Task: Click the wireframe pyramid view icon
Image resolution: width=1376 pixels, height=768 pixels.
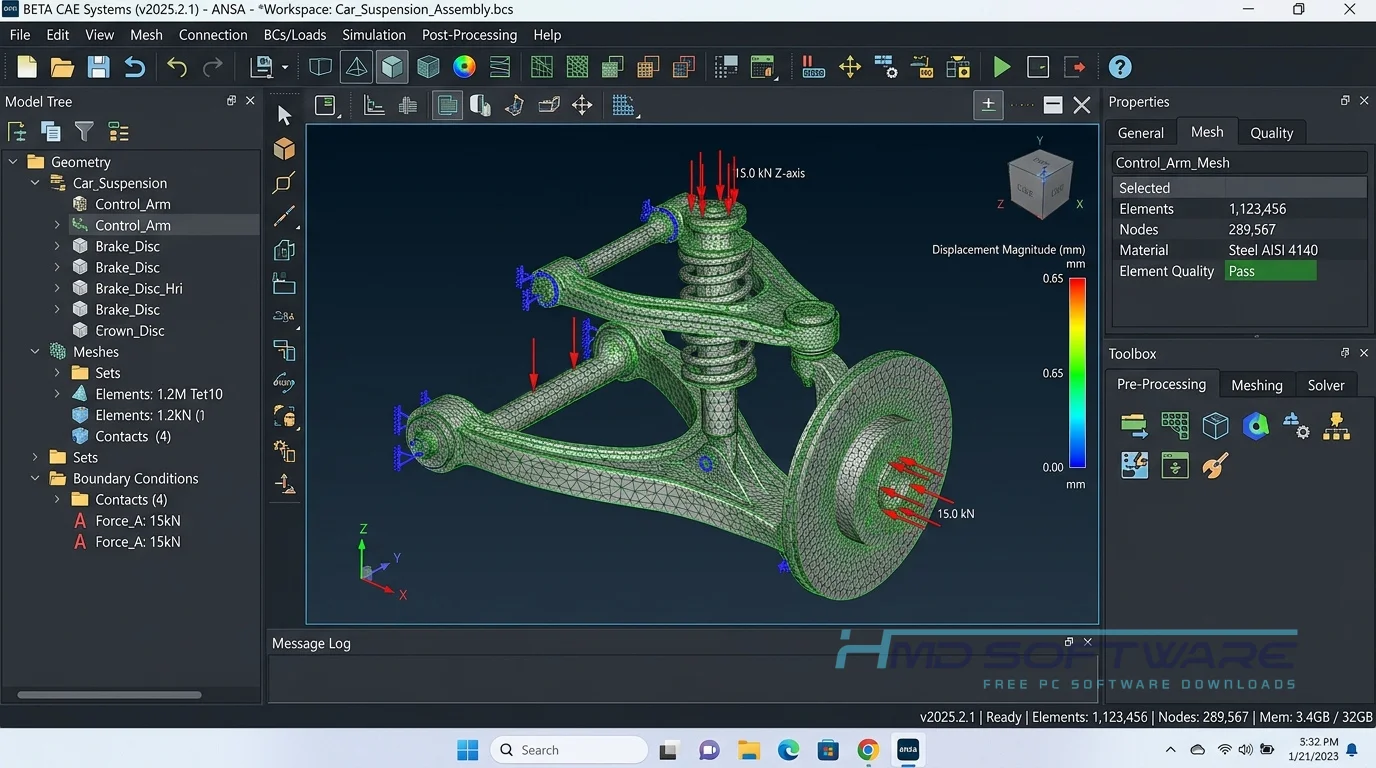Action: coord(355,67)
